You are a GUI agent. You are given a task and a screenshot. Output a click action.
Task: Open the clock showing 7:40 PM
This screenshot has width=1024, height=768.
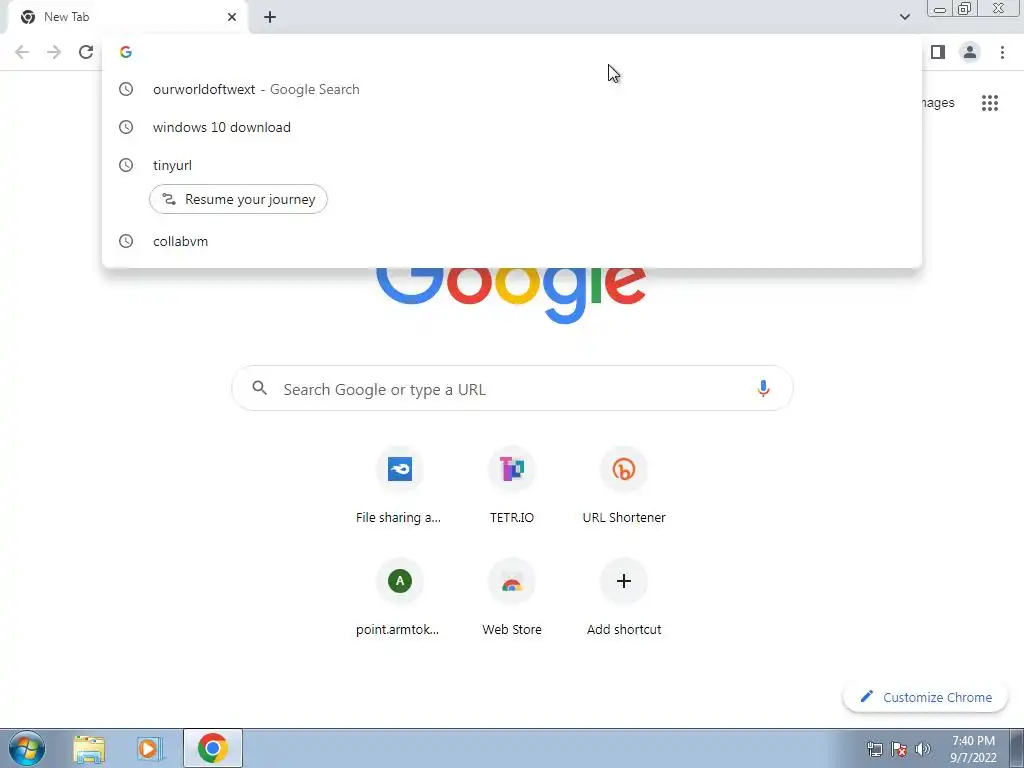click(973, 749)
